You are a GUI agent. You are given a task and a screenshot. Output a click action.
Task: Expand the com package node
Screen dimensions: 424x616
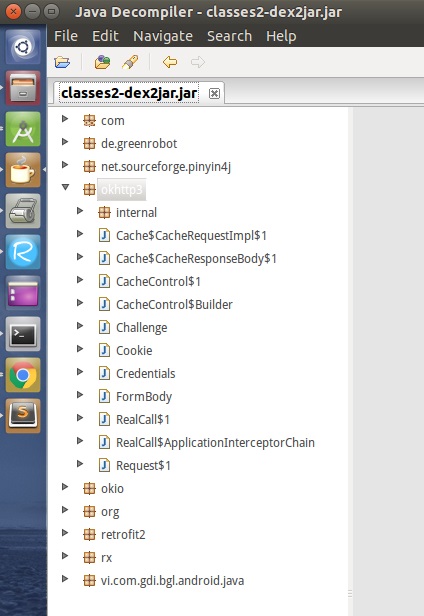pyautogui.click(x=65, y=119)
